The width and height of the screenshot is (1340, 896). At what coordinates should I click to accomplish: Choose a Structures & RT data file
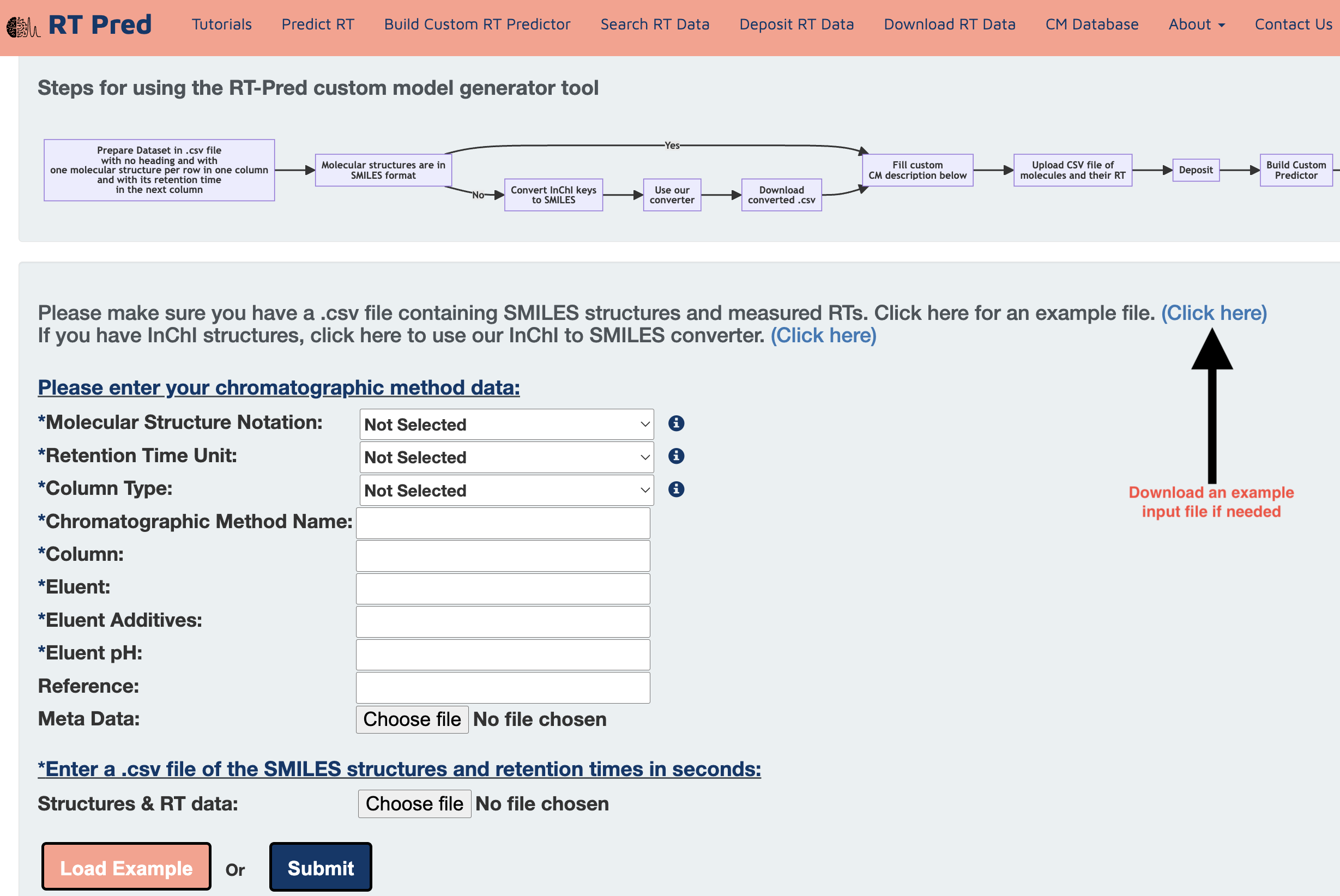point(414,804)
